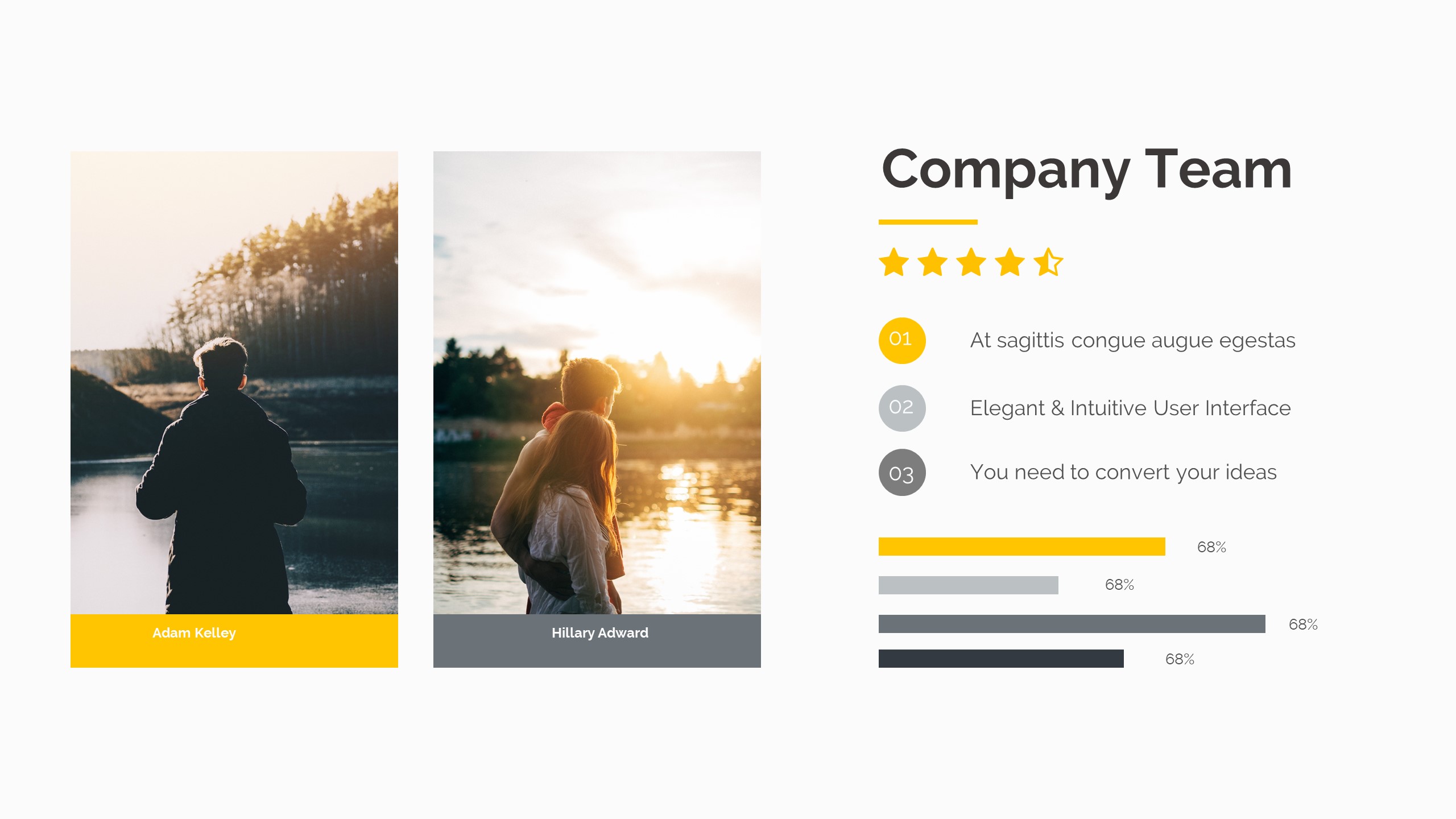Select the couple at sunset photo
1456x819 pixels.
(x=597, y=383)
